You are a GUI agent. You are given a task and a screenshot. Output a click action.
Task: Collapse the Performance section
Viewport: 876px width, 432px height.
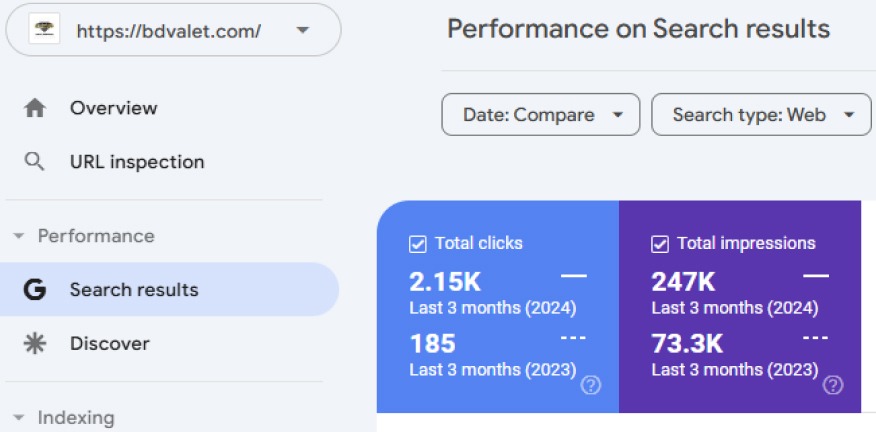coord(19,236)
